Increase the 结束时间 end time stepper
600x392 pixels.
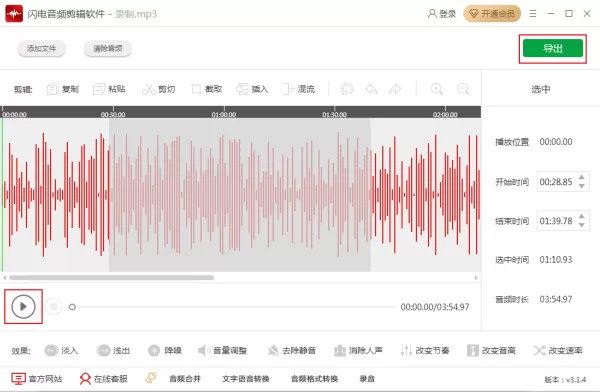[x=582, y=216]
